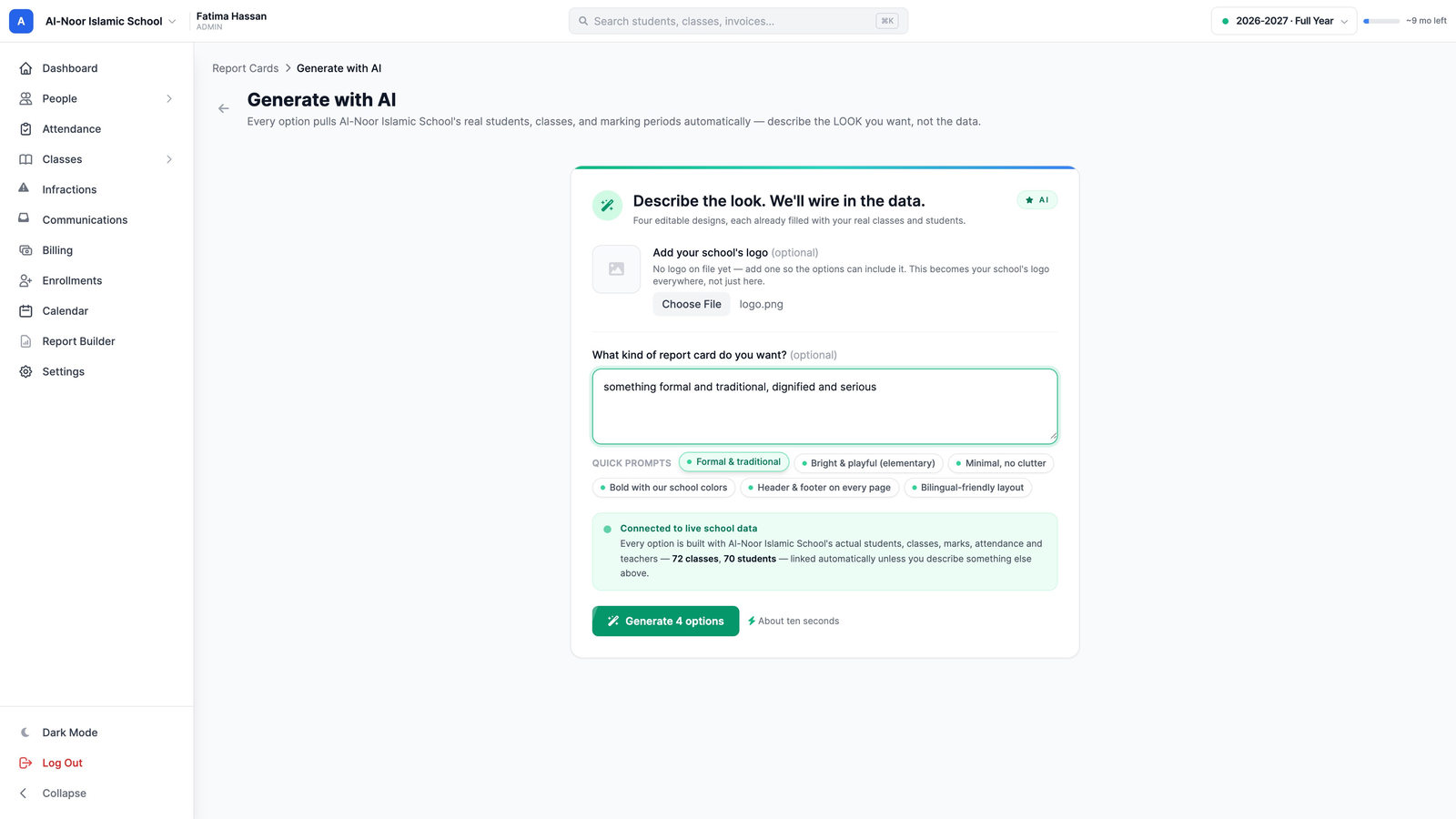Open Dashboard in sidebar
This screenshot has width=1456, height=819.
(96, 68)
